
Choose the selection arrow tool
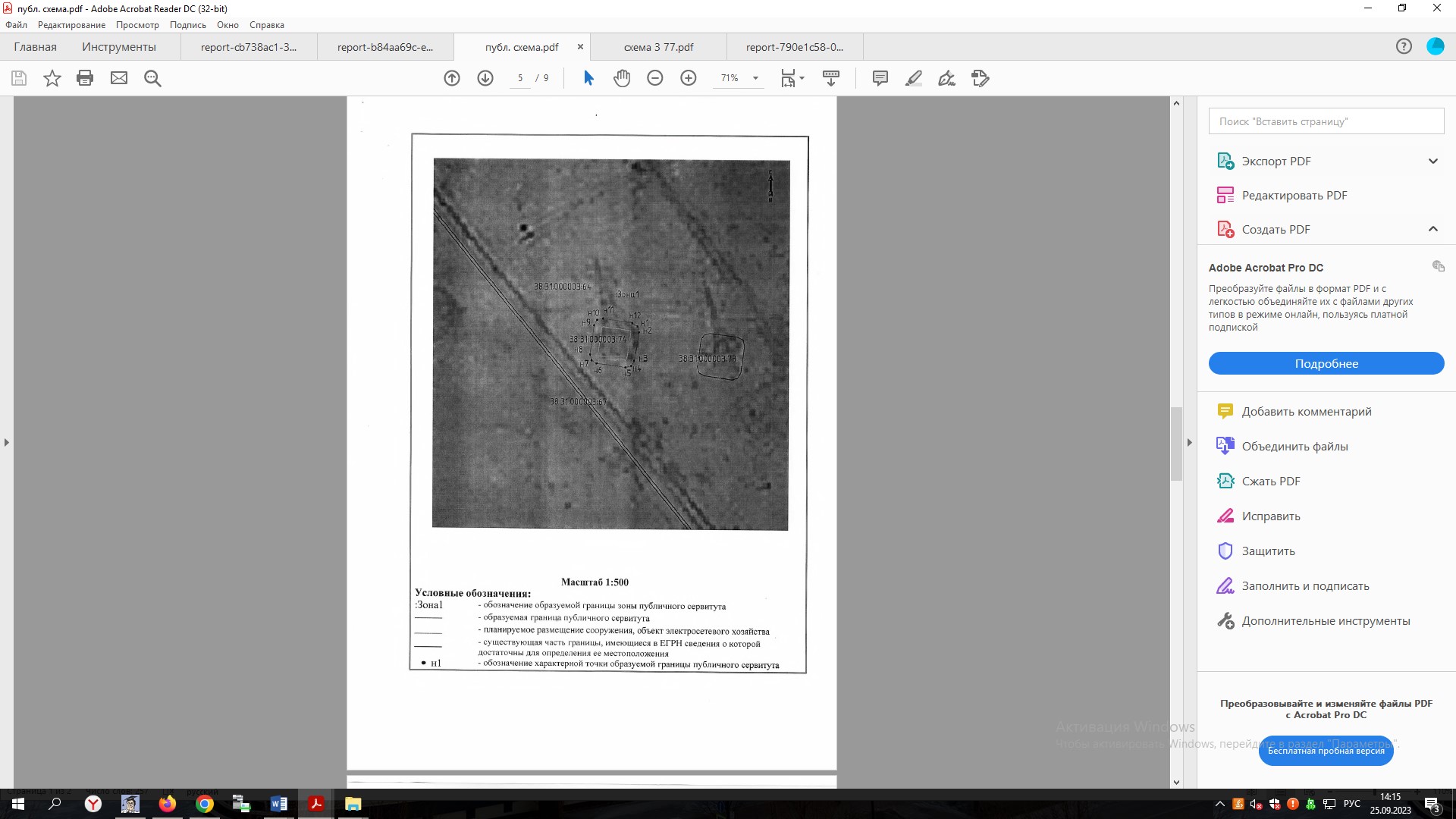click(x=588, y=78)
